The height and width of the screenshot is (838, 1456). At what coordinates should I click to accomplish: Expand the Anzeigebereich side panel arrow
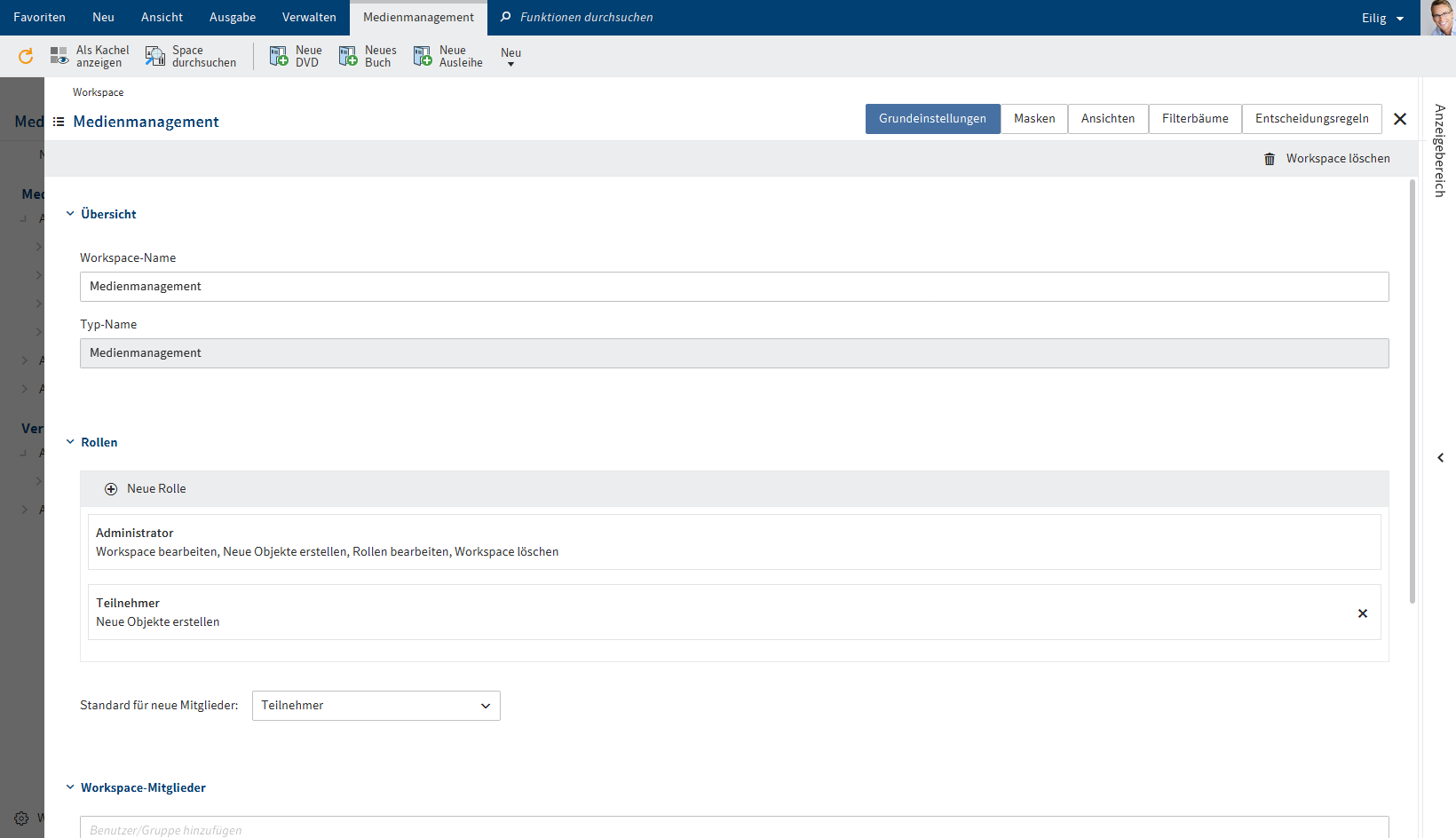tap(1440, 458)
